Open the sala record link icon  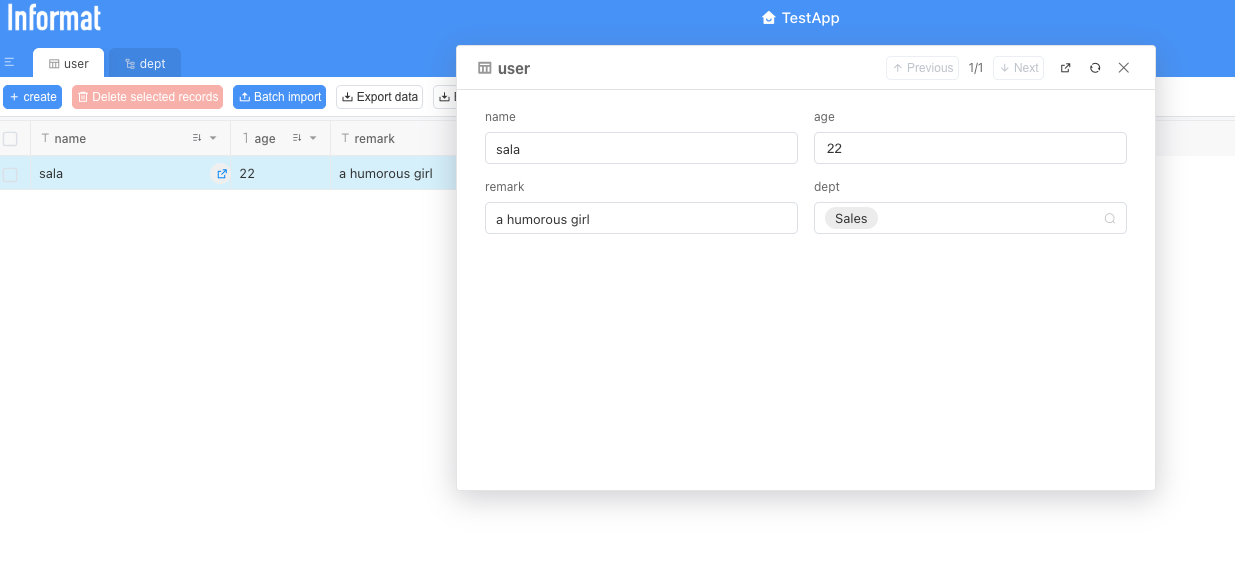(x=221, y=174)
